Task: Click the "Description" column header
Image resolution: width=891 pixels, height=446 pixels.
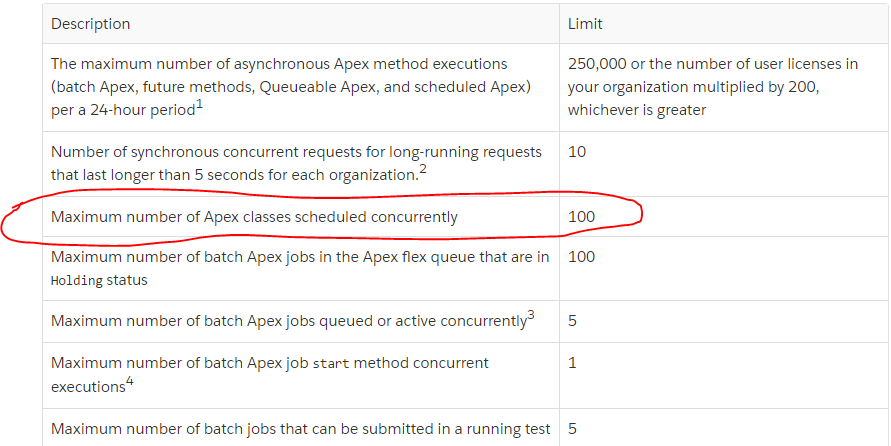Action: (x=90, y=24)
